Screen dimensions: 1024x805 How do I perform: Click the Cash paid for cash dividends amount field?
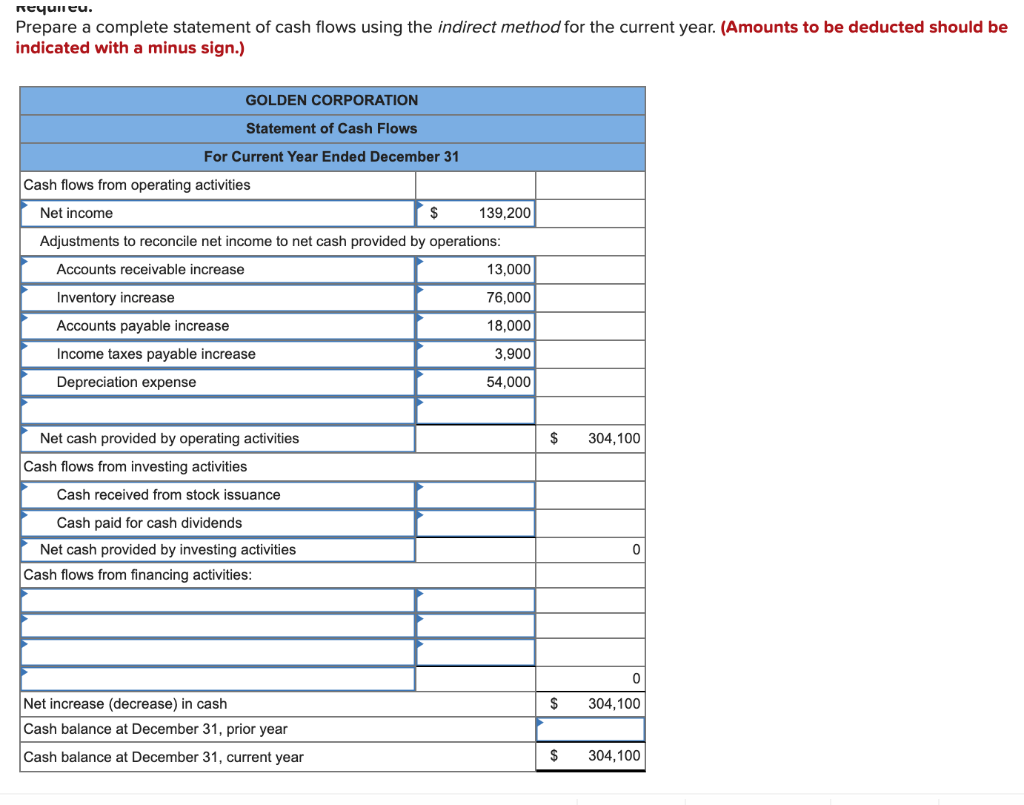(x=476, y=522)
